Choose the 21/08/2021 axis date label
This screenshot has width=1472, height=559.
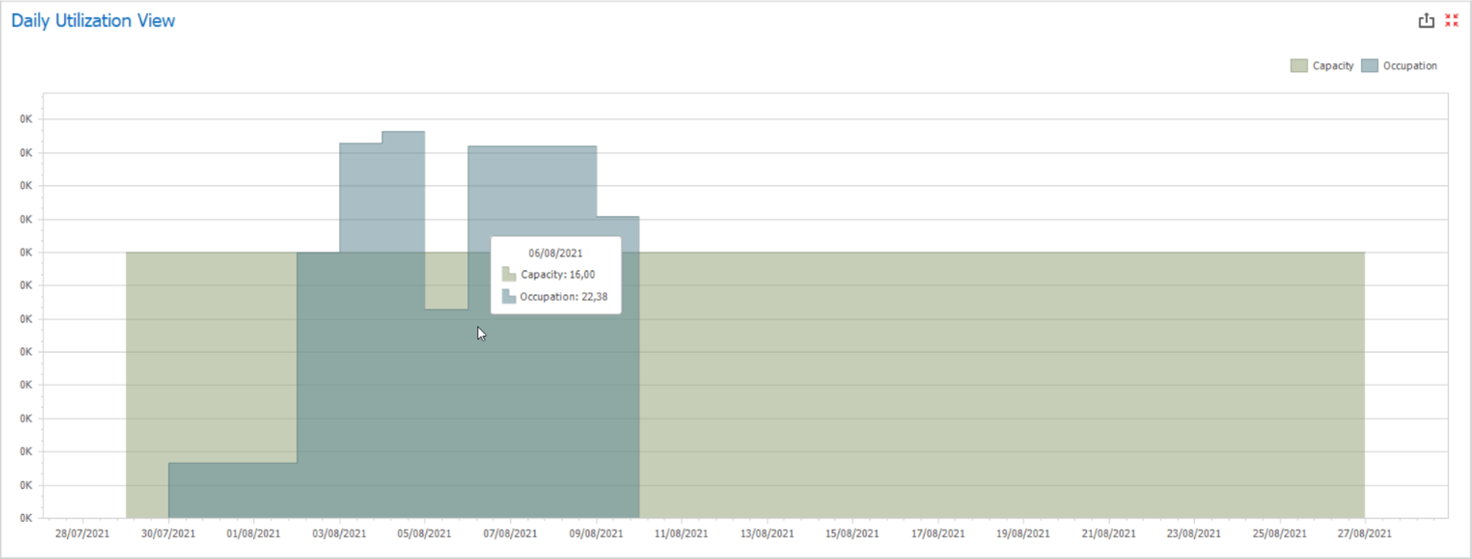coord(1109,534)
